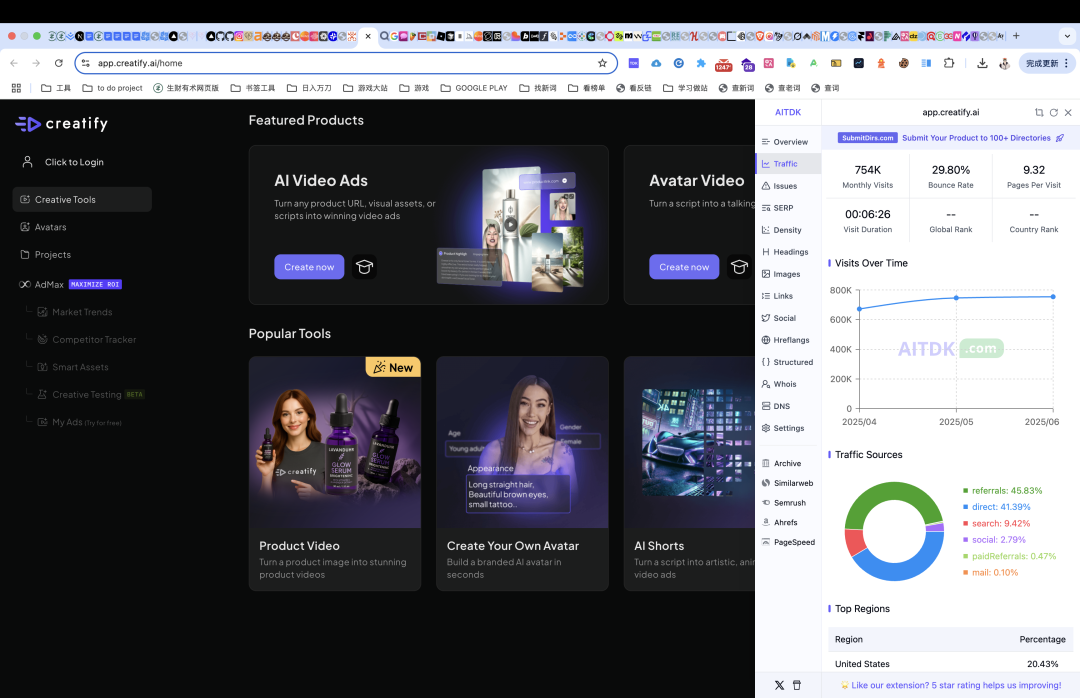Open Images tab in AITDK
This screenshot has width=1080, height=698.
[788, 274]
